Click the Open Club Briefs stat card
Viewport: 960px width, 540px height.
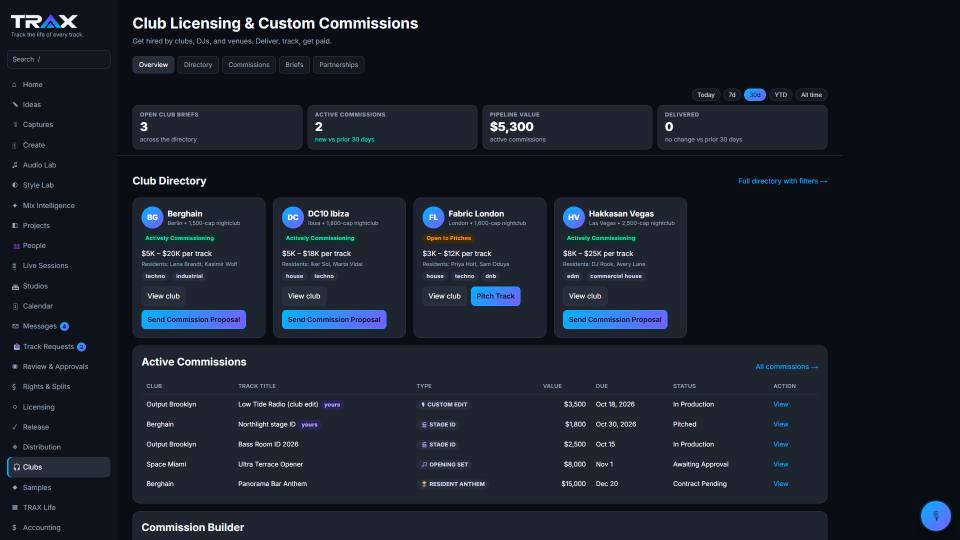(217, 127)
